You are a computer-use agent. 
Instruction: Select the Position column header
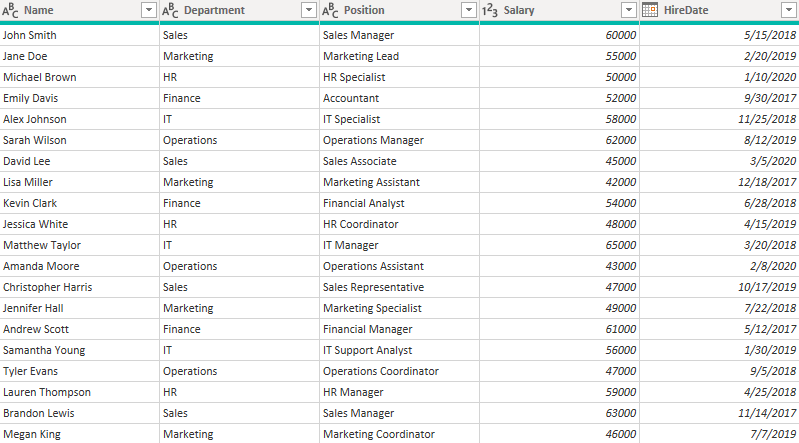[400, 10]
